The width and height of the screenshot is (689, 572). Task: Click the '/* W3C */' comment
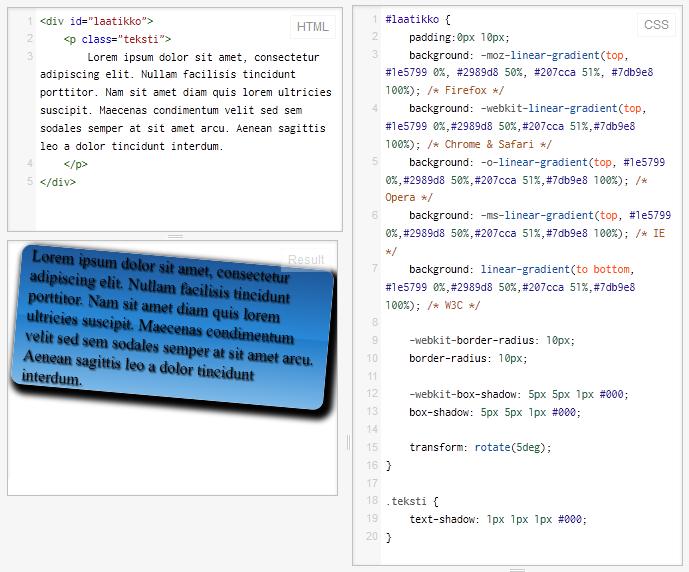453,305
